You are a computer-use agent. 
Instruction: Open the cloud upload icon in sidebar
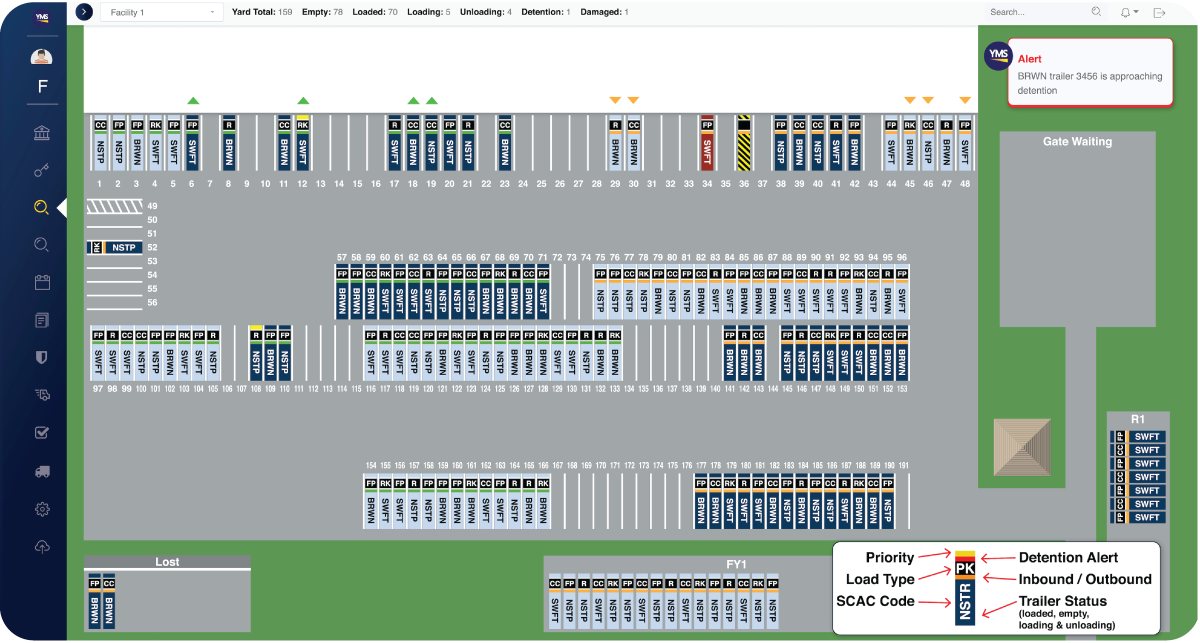click(42, 546)
